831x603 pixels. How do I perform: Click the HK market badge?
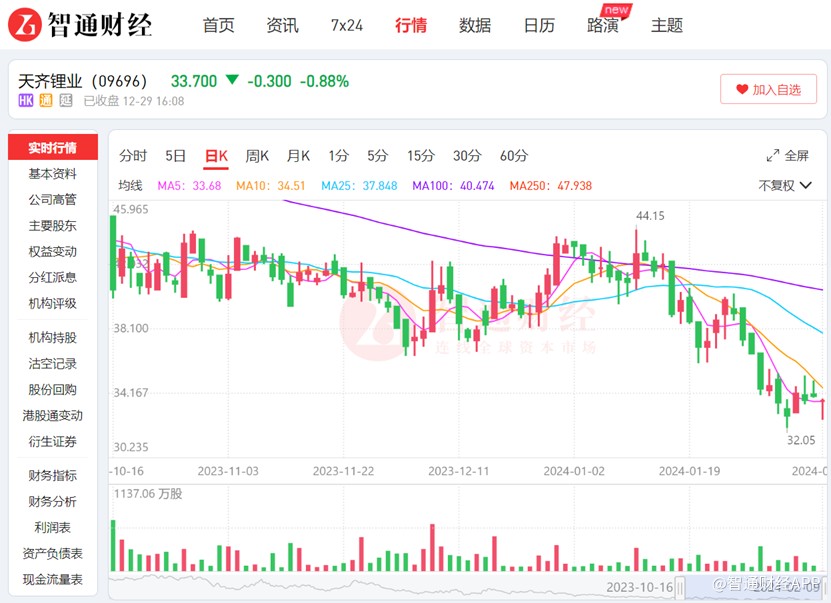coord(25,100)
